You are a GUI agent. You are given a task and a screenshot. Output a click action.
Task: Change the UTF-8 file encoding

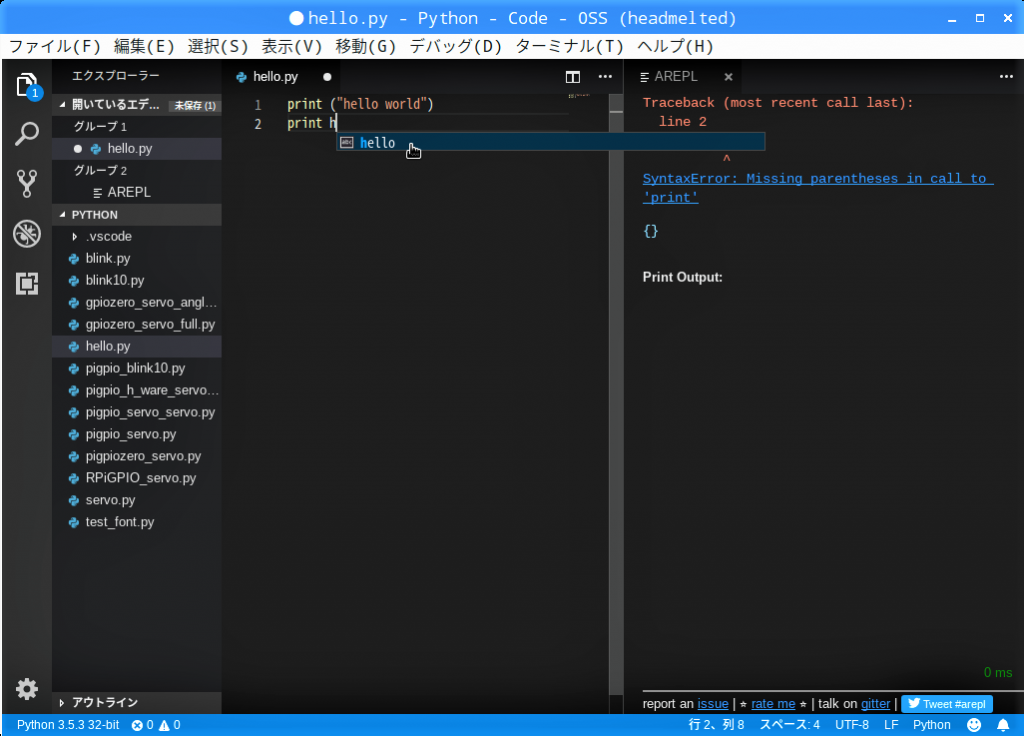click(x=852, y=725)
